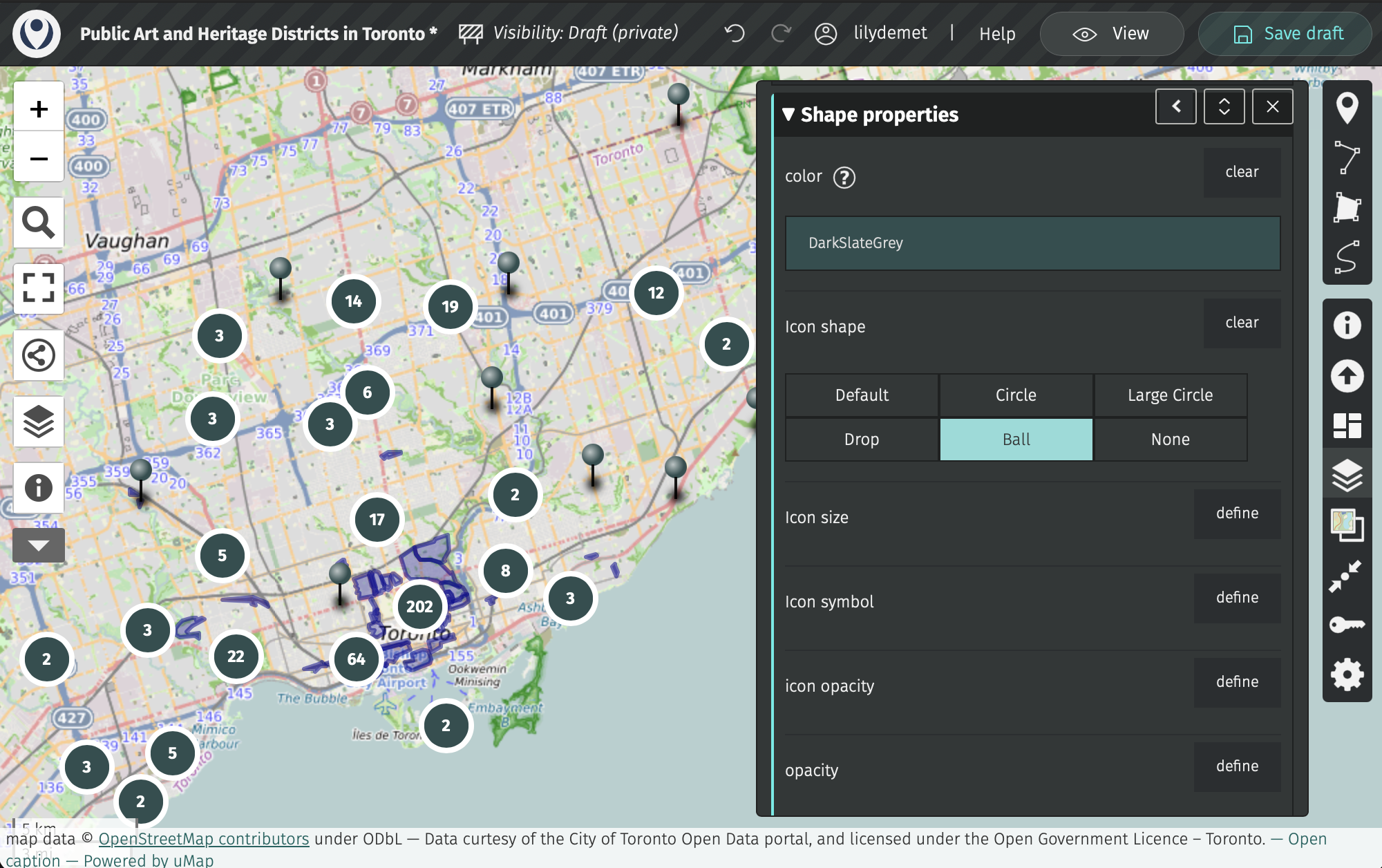1382x868 pixels.
Task: Click the share and download icon
Action: click(39, 355)
